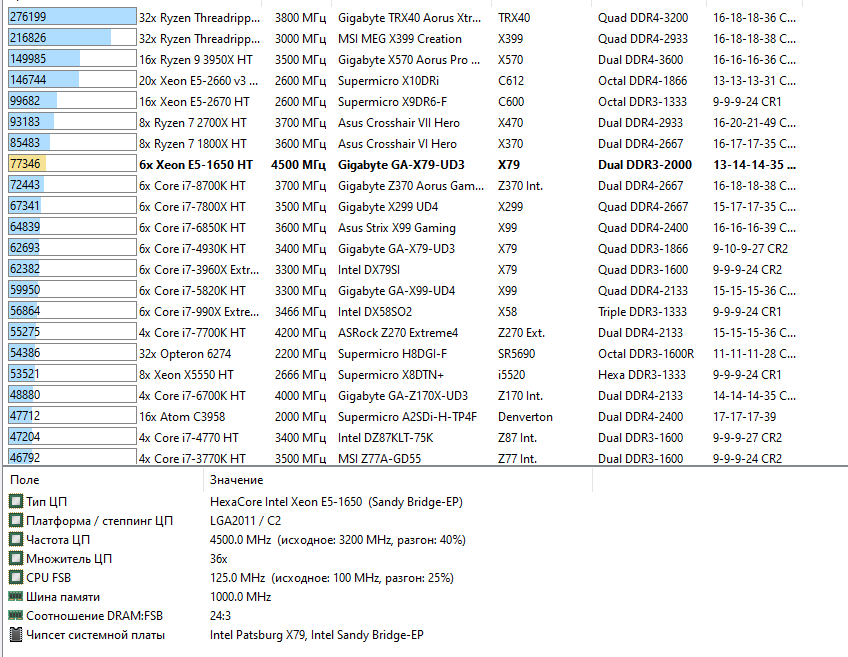Click the LGA2011 / C2 value
This screenshot has width=848, height=657.
[x=246, y=520]
